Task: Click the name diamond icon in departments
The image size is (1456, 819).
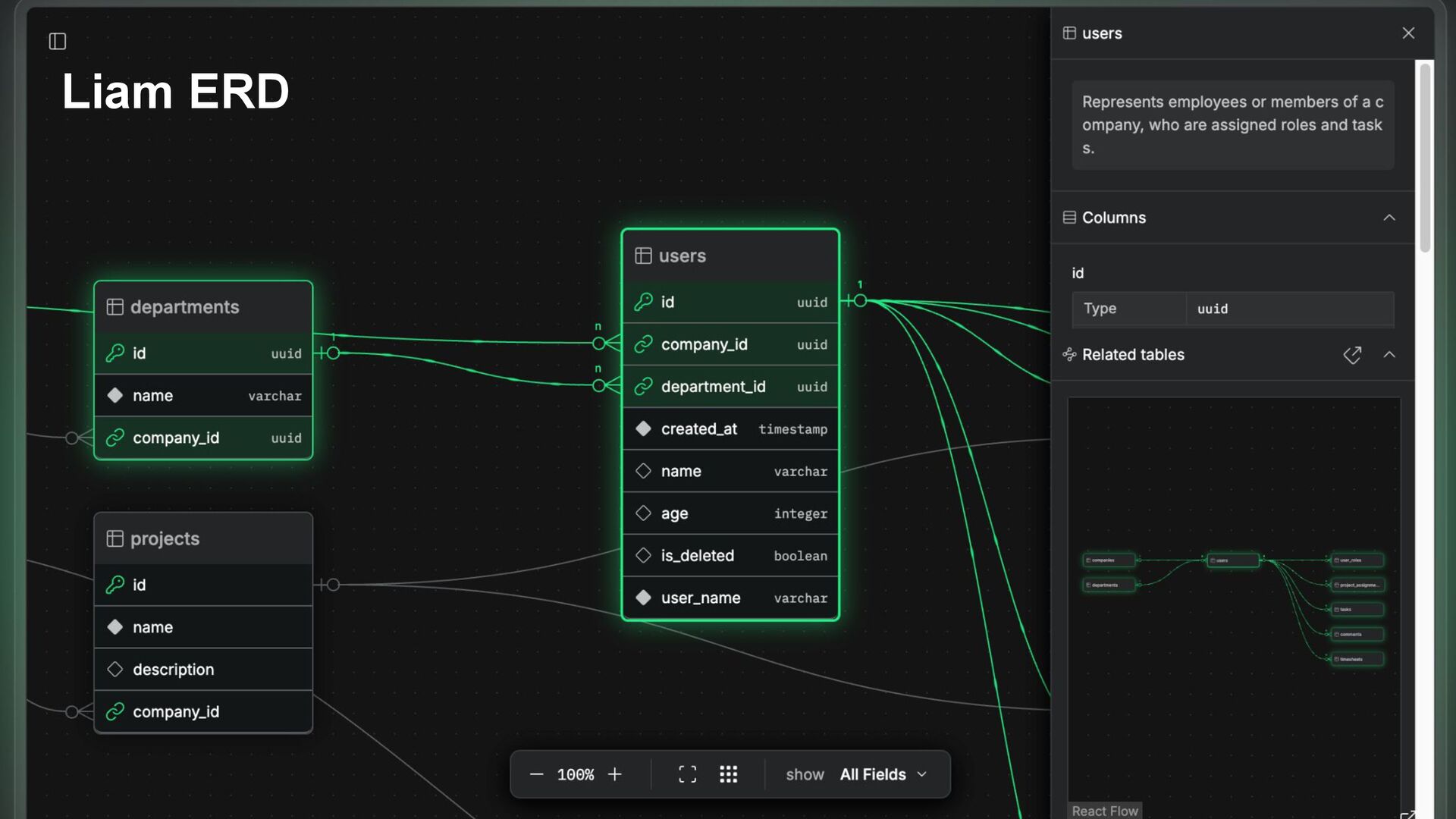Action: point(115,395)
